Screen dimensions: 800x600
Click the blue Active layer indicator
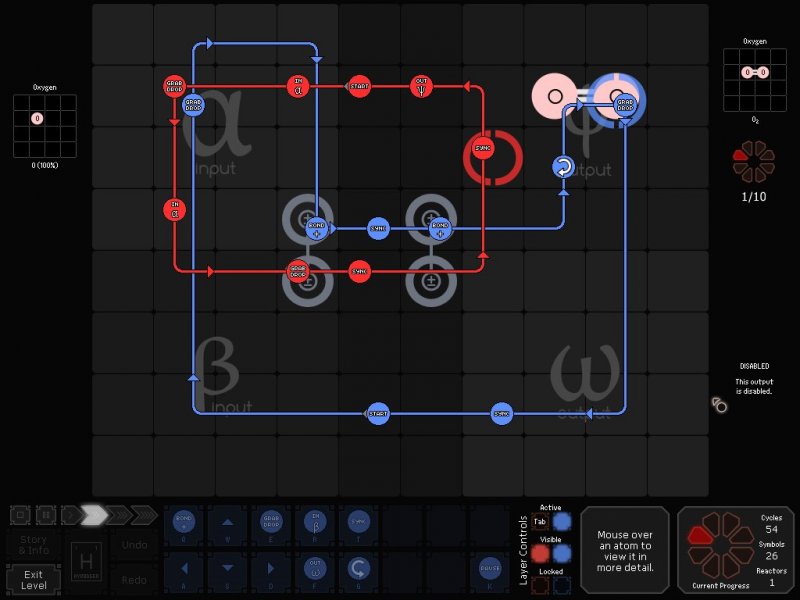[x=562, y=521]
